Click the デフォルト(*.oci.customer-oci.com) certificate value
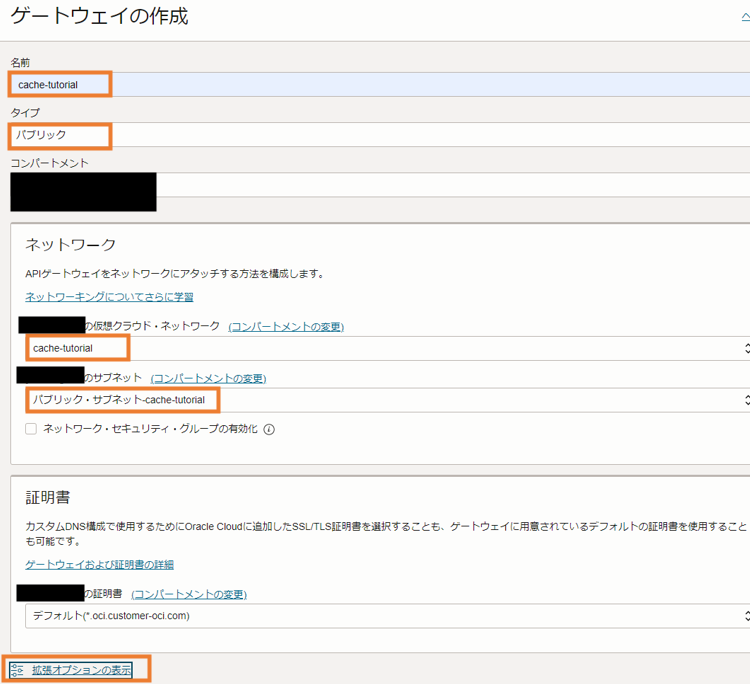 click(x=110, y=615)
